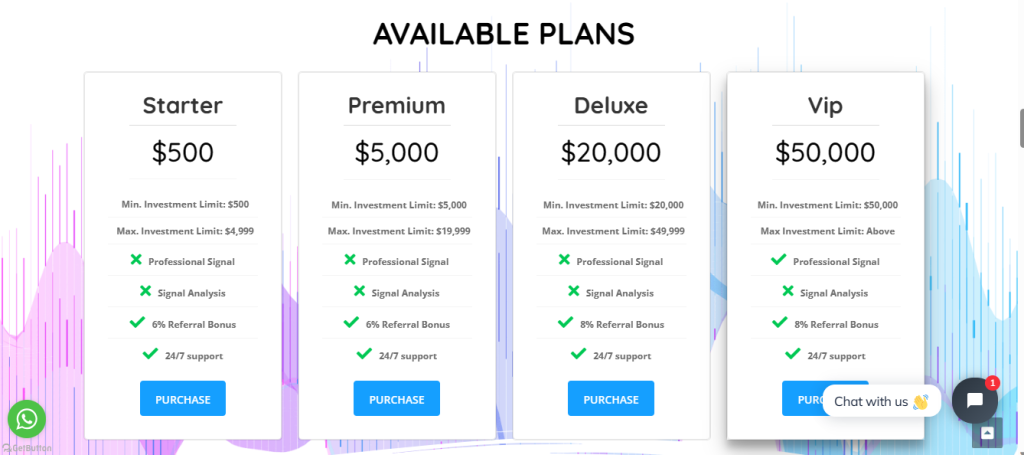
Task: Click the page's vertical scrollbar thumb
Action: pyautogui.click(x=1021, y=129)
